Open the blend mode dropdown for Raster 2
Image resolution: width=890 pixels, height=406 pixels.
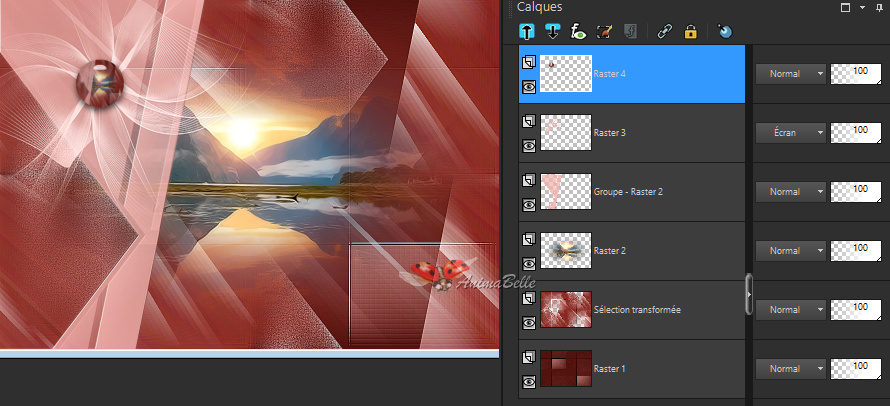click(790, 251)
